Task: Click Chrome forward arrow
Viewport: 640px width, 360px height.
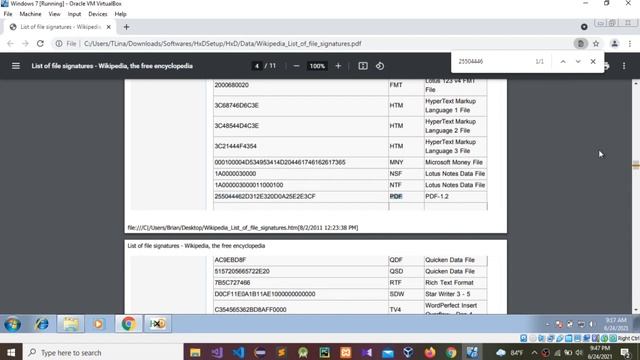Action: pos(25,43)
